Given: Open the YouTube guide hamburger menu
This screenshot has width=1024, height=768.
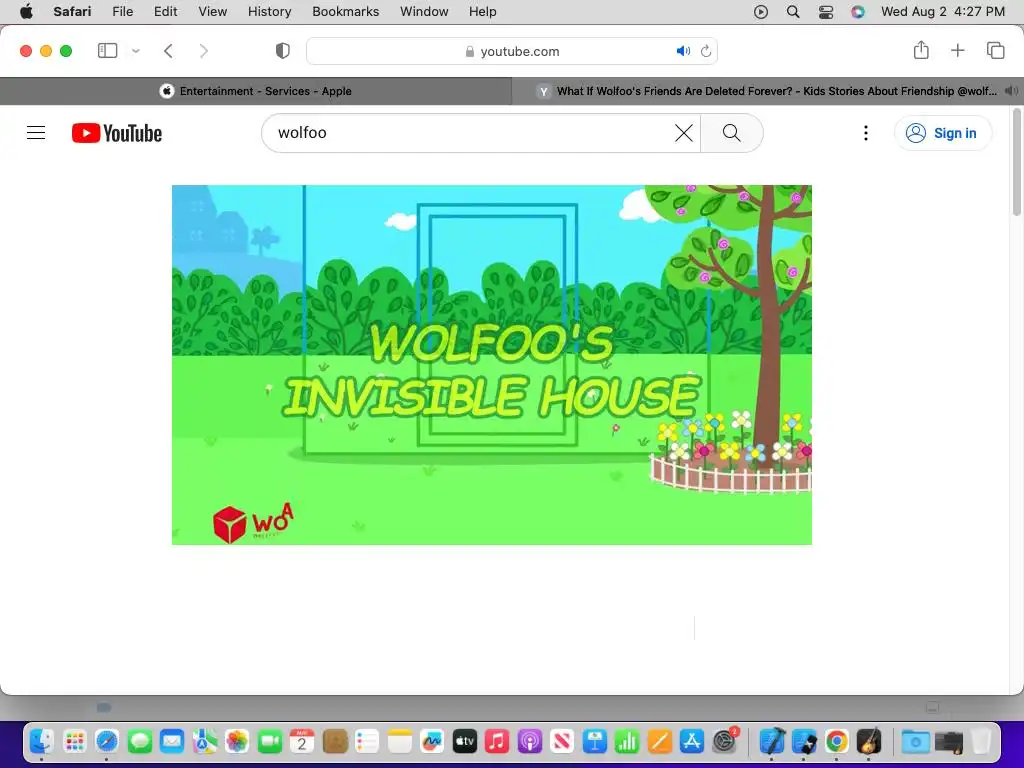Looking at the screenshot, I should pos(36,133).
